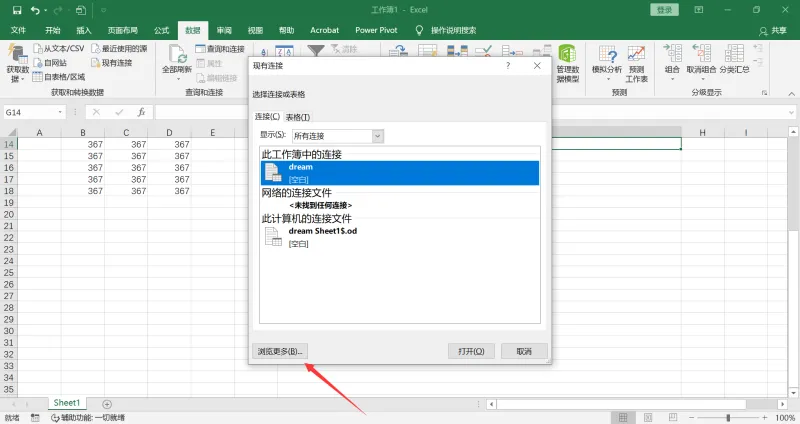800x424 pixels.
Task: Switch to Normal view in status bar
Action: [x=623, y=418]
